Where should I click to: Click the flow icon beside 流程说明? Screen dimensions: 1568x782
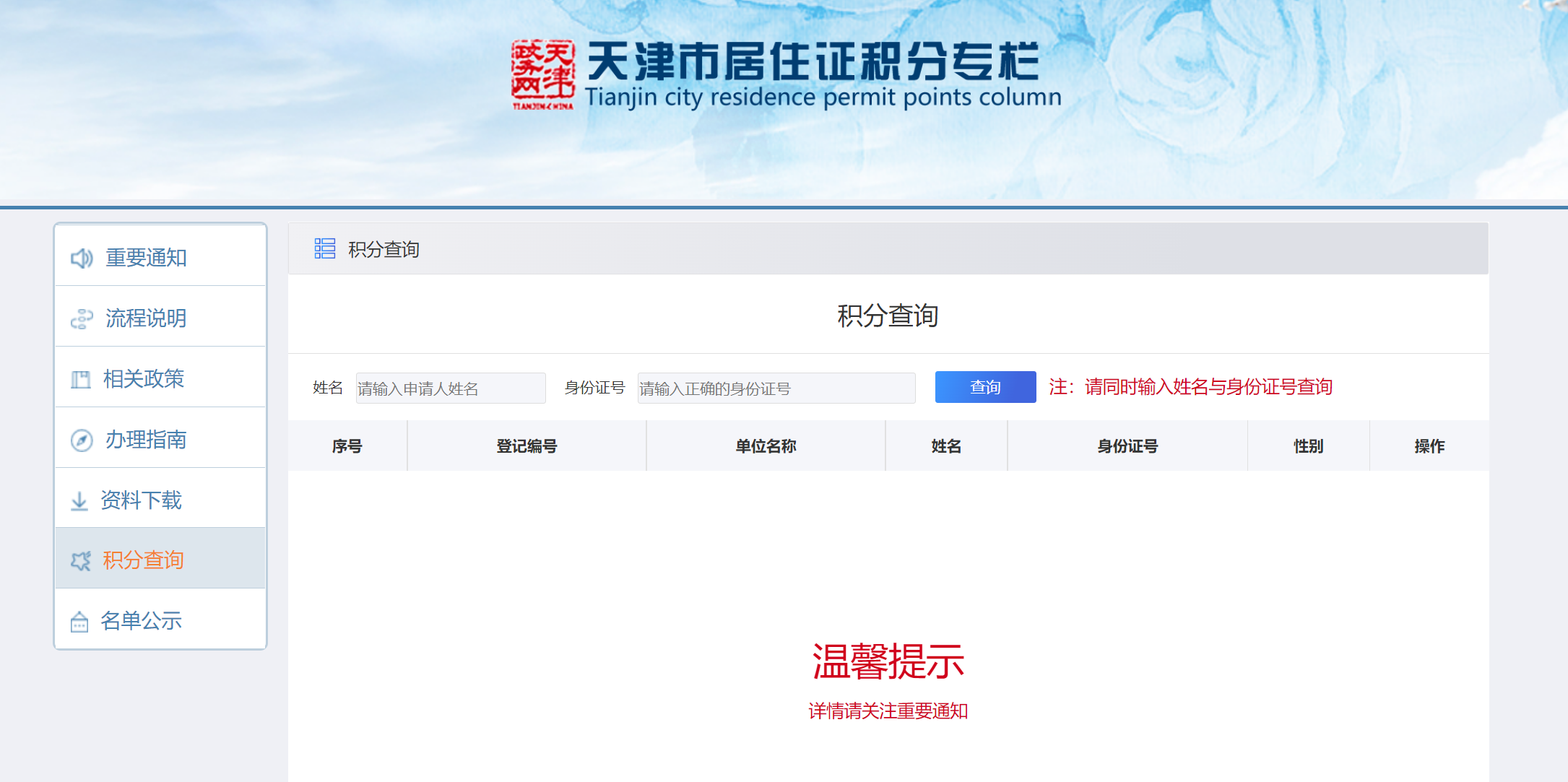pyautogui.click(x=82, y=318)
